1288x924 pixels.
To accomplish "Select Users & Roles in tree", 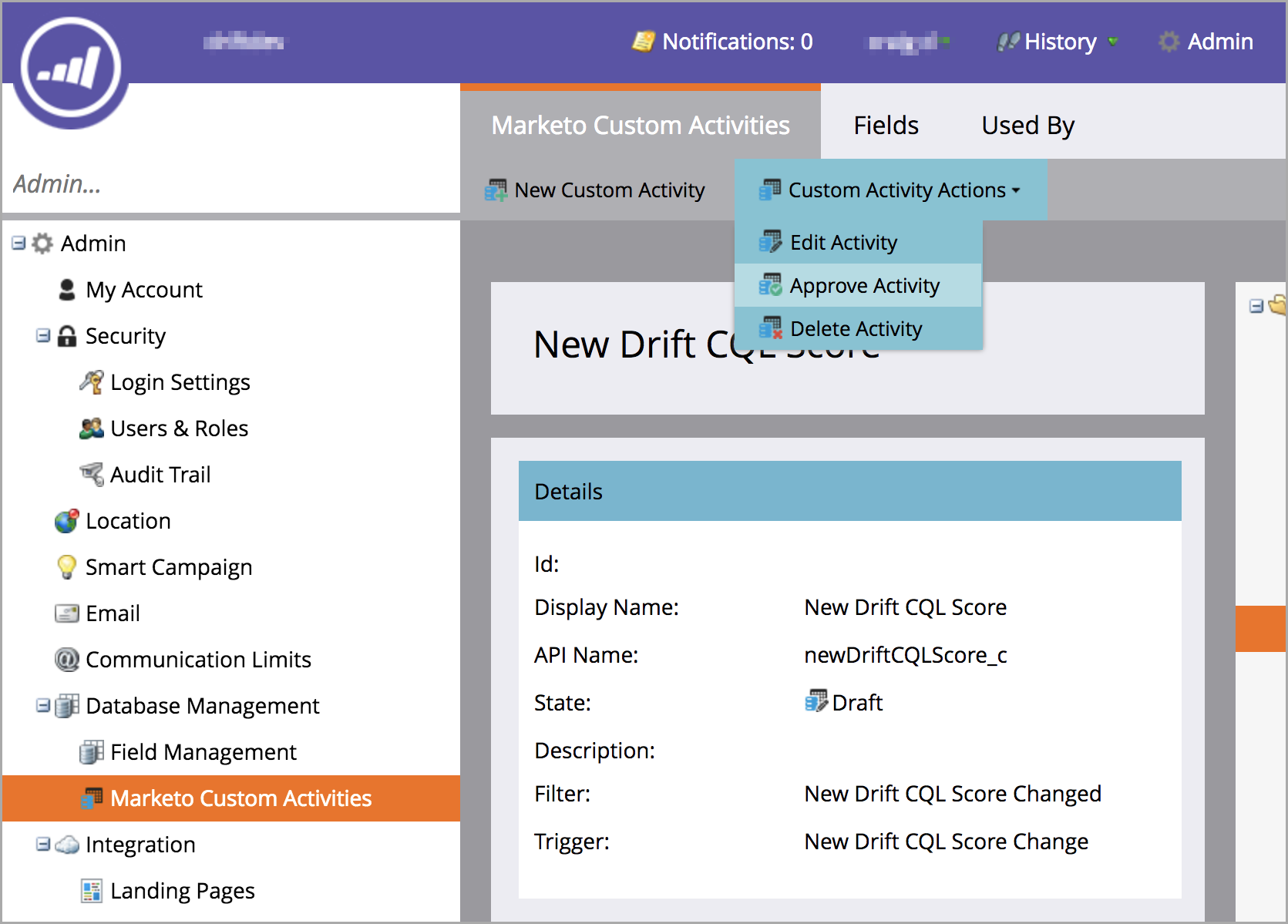I will [180, 428].
